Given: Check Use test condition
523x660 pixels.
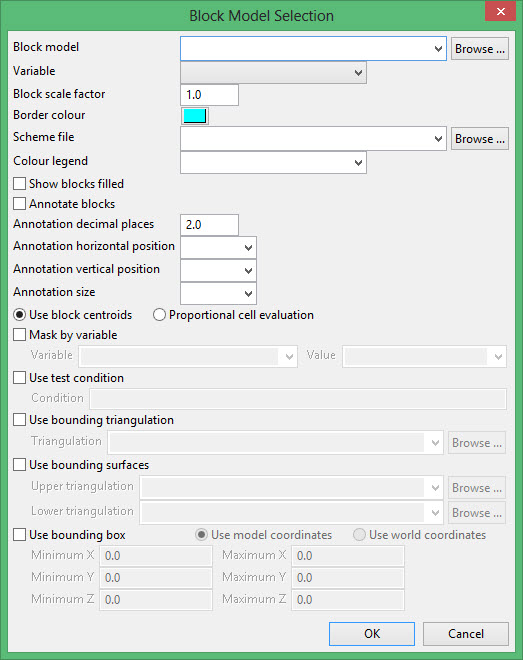Looking at the screenshot, I should 19,378.
